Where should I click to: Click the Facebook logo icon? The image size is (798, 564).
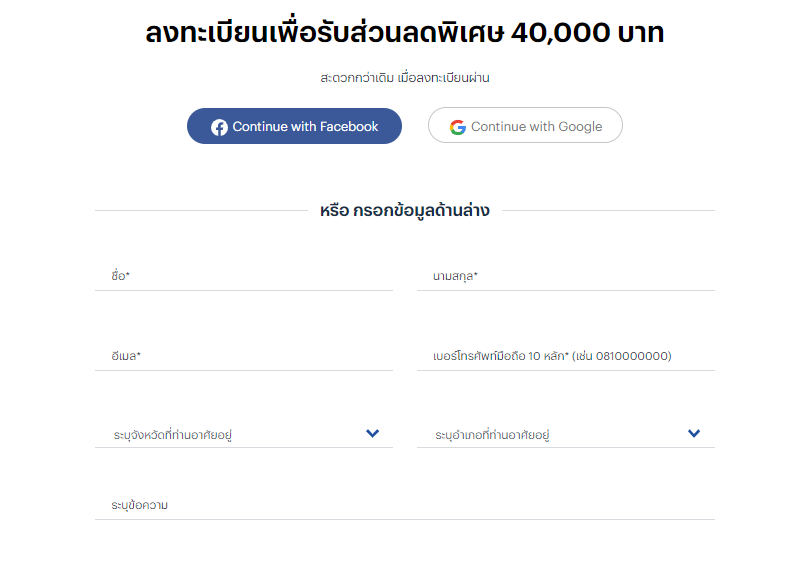click(219, 127)
